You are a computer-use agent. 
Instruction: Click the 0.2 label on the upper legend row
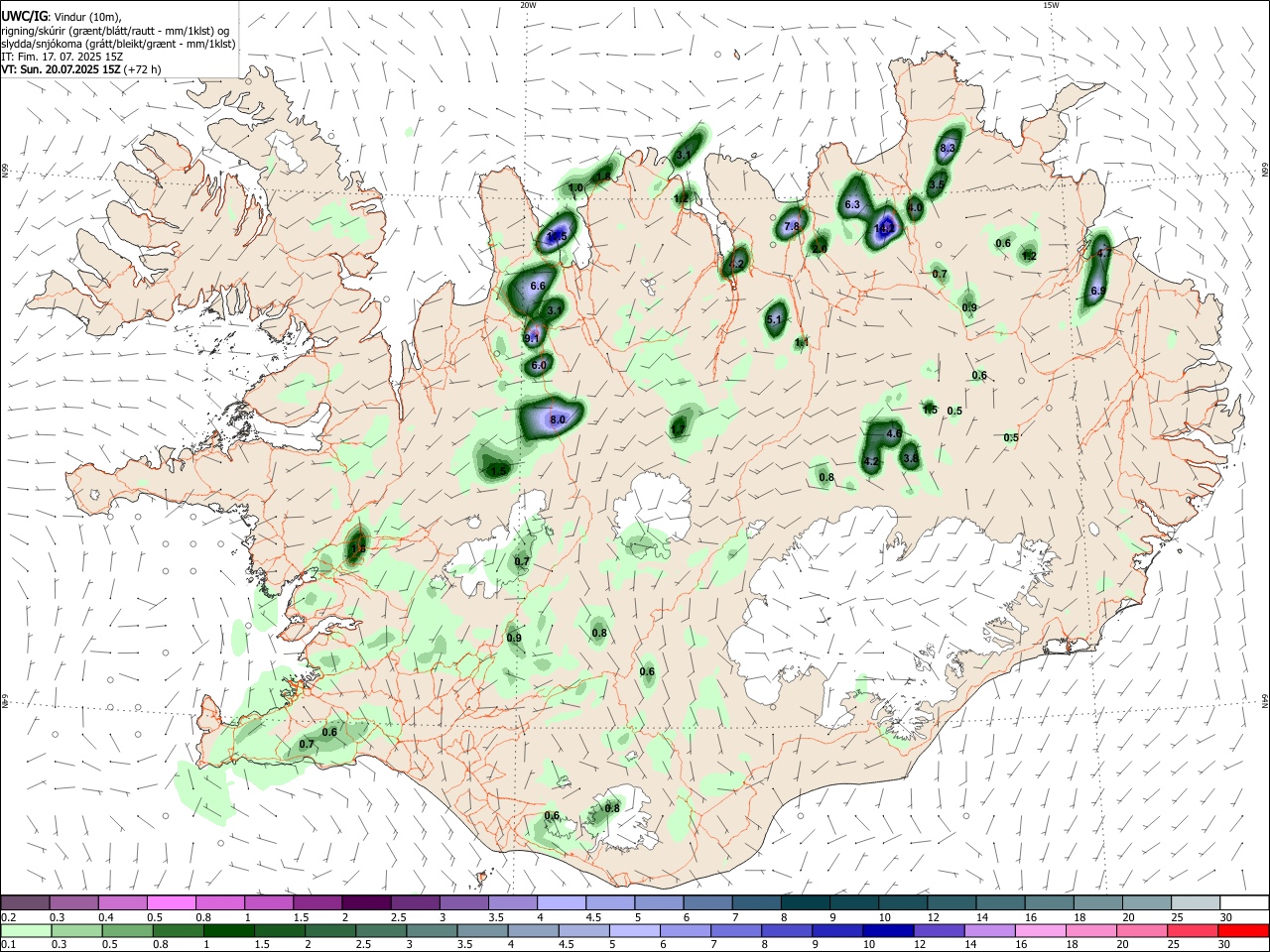(8, 917)
